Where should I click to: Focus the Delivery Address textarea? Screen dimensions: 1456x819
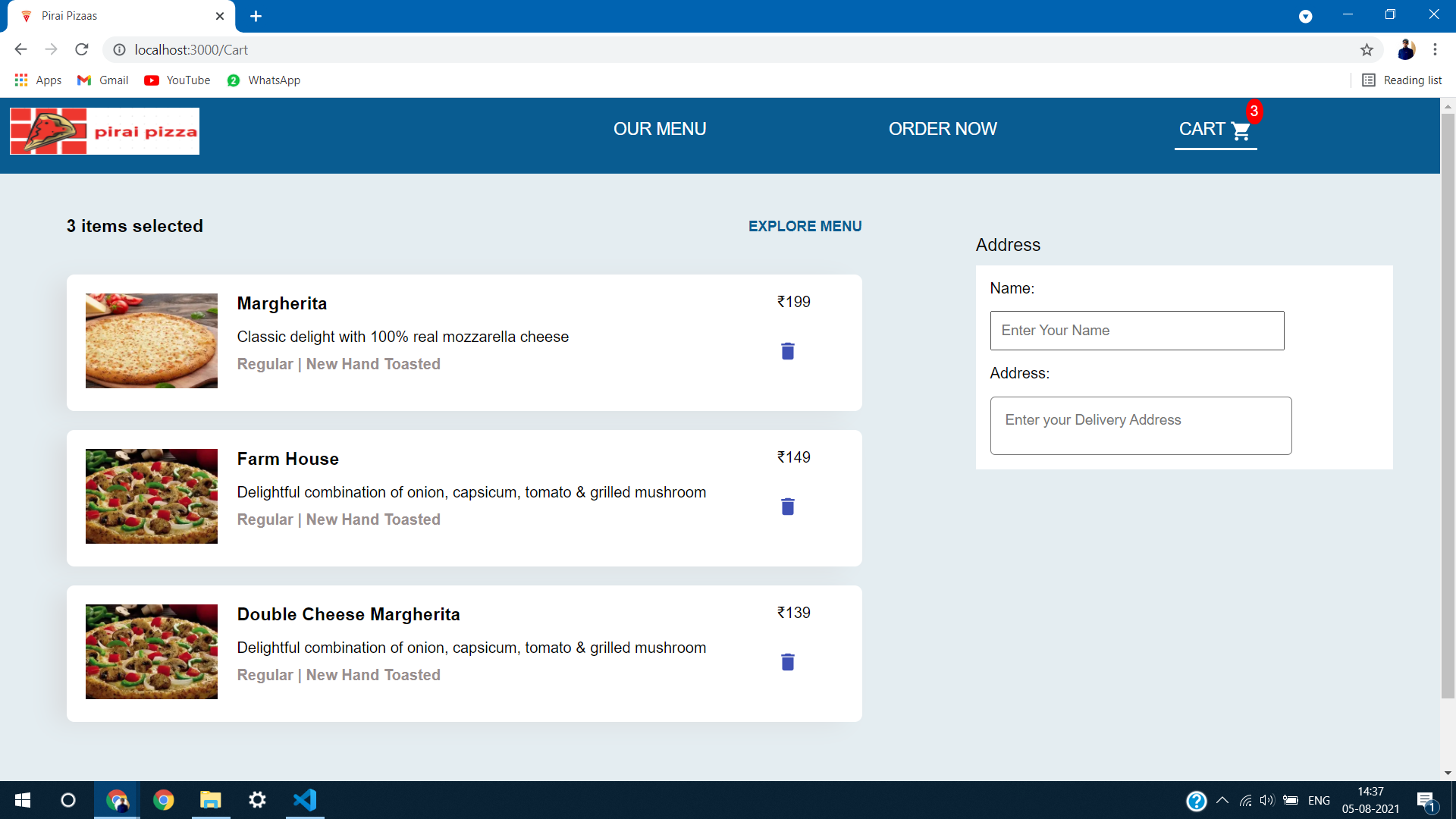tap(1141, 425)
